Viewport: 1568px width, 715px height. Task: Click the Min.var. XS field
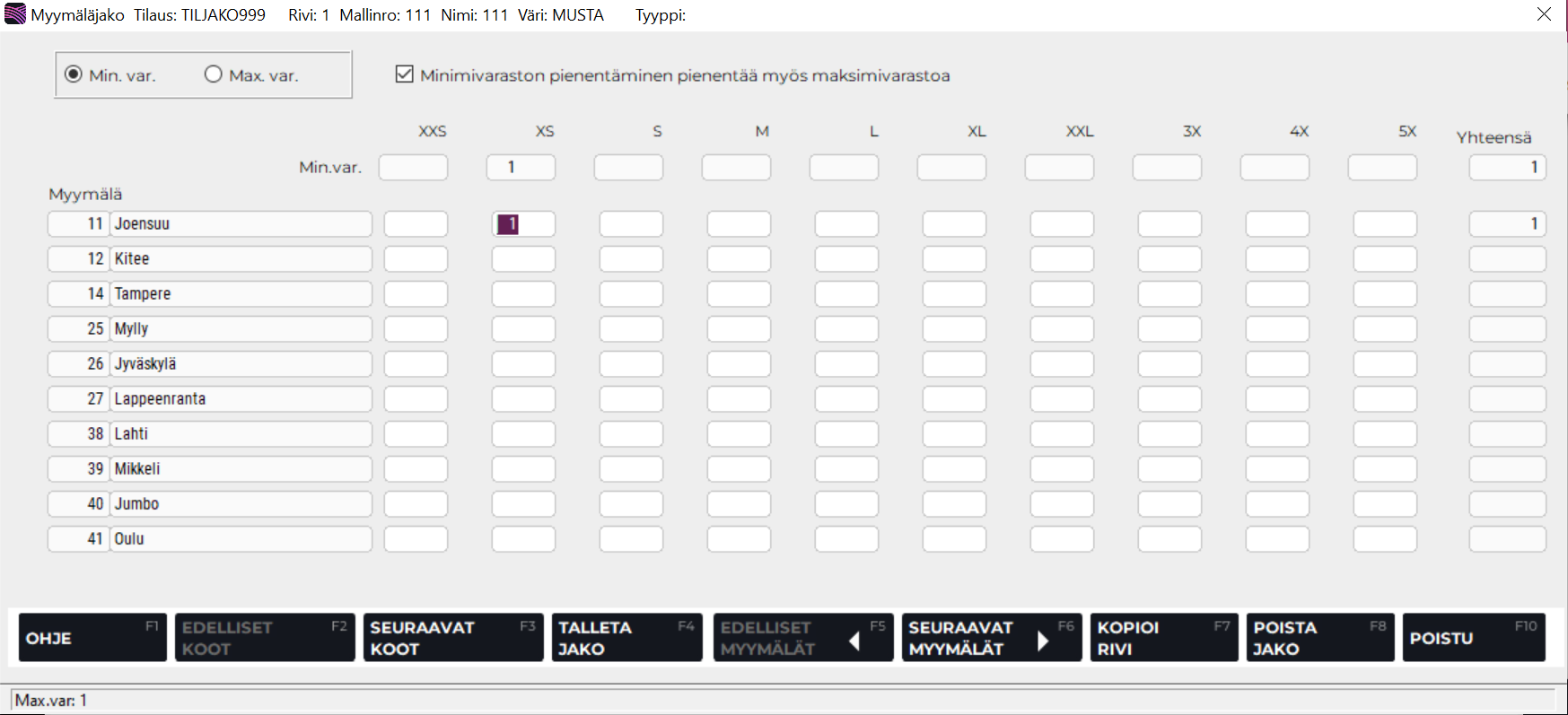(x=521, y=168)
